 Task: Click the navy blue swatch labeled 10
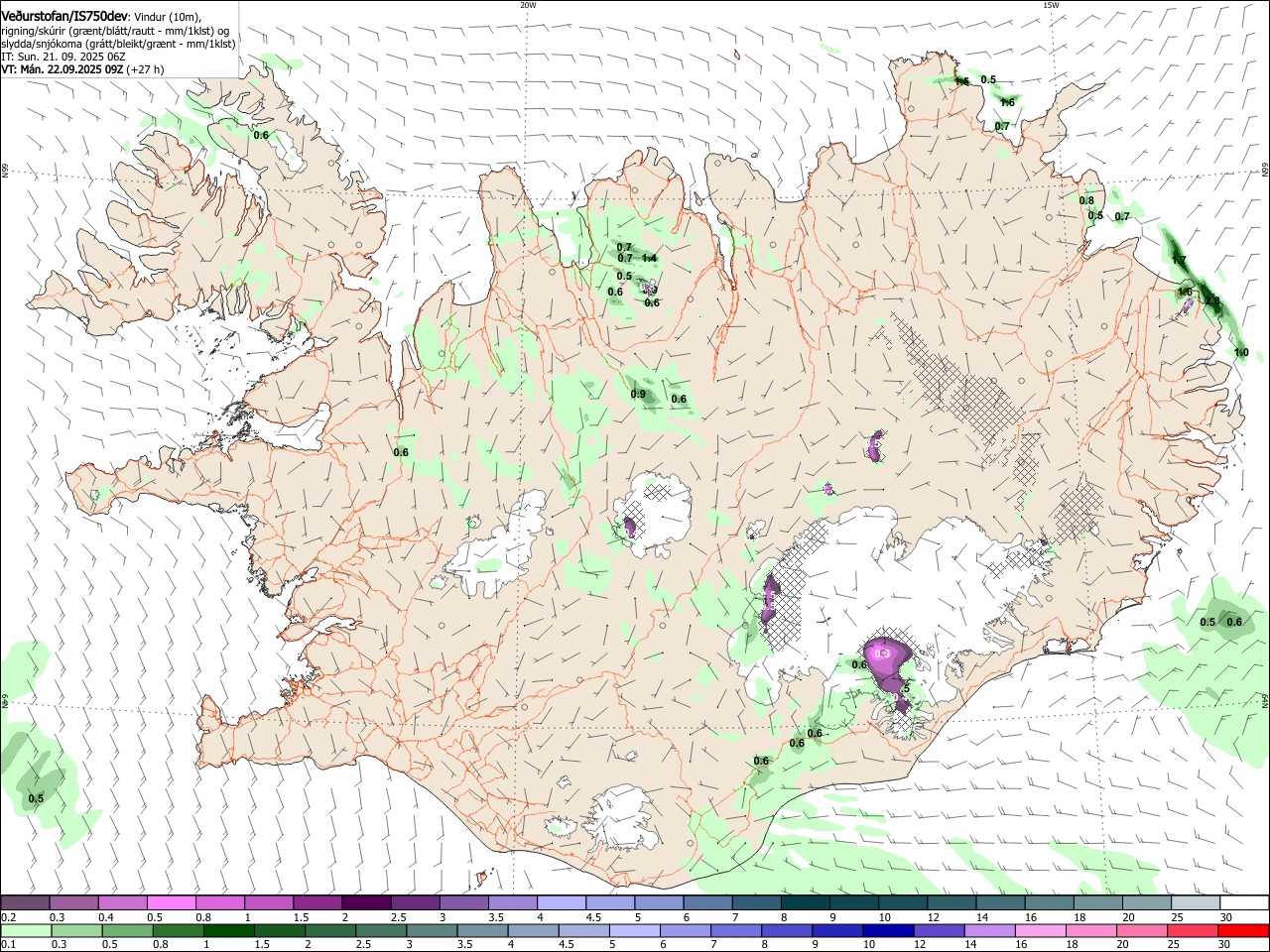coord(886,930)
